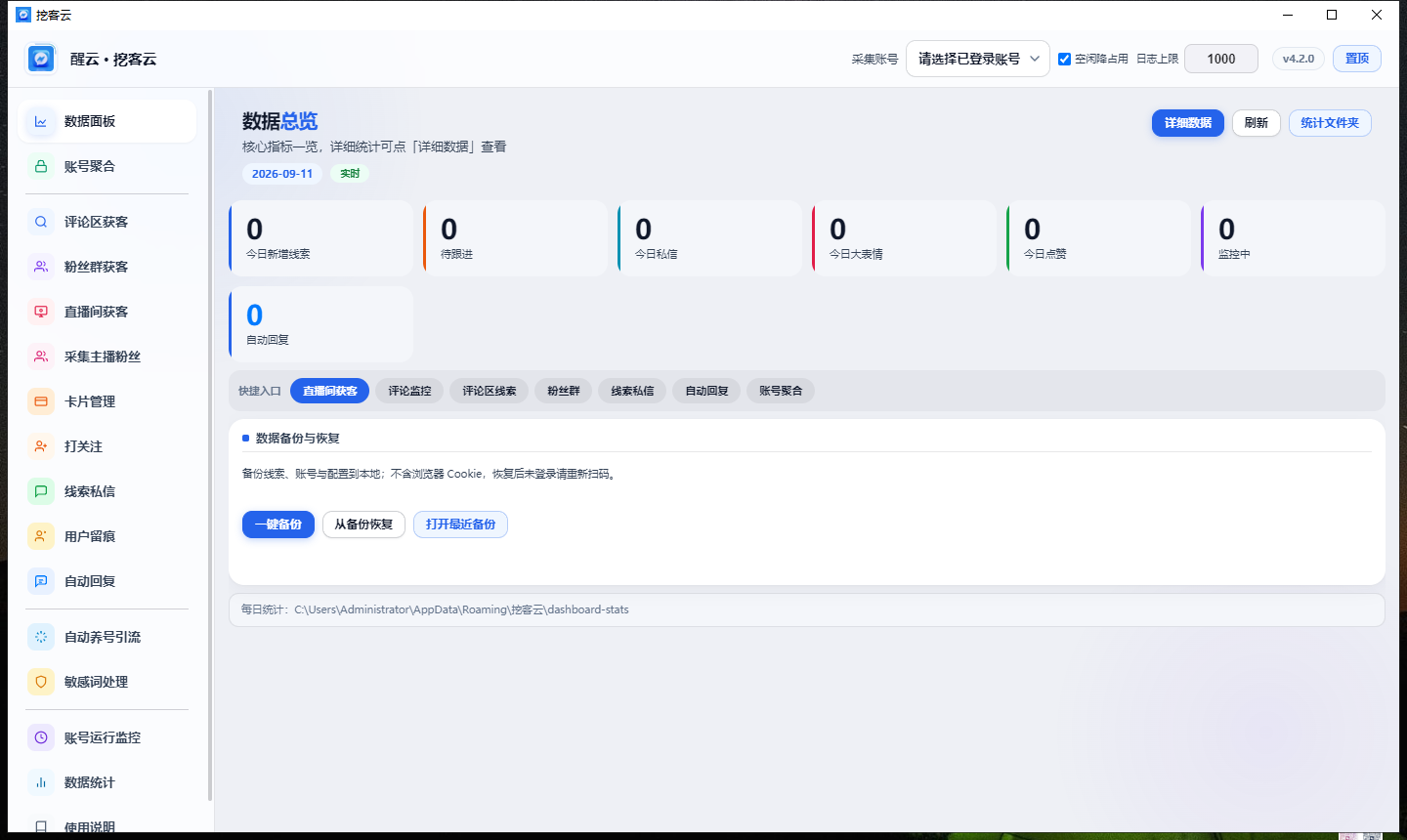Image resolution: width=1407 pixels, height=840 pixels.
Task: Click the 卡片管理 card icon
Action: [x=41, y=401]
